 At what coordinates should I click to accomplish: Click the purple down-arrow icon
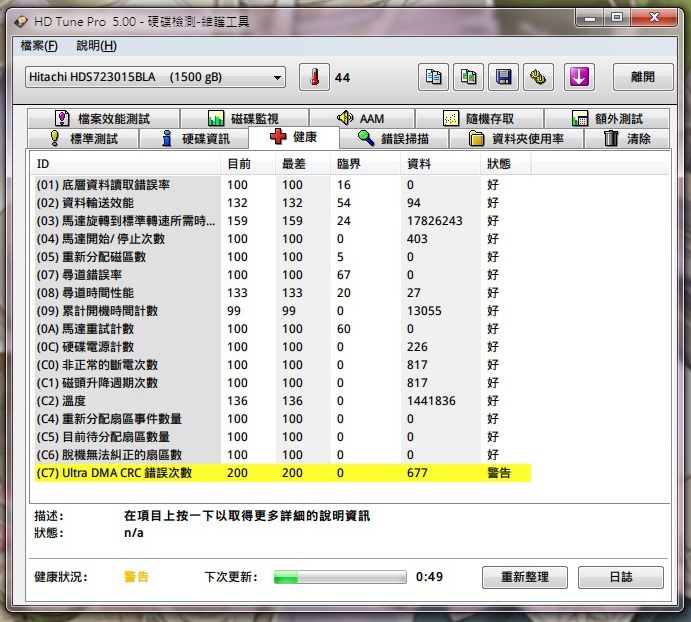point(579,77)
